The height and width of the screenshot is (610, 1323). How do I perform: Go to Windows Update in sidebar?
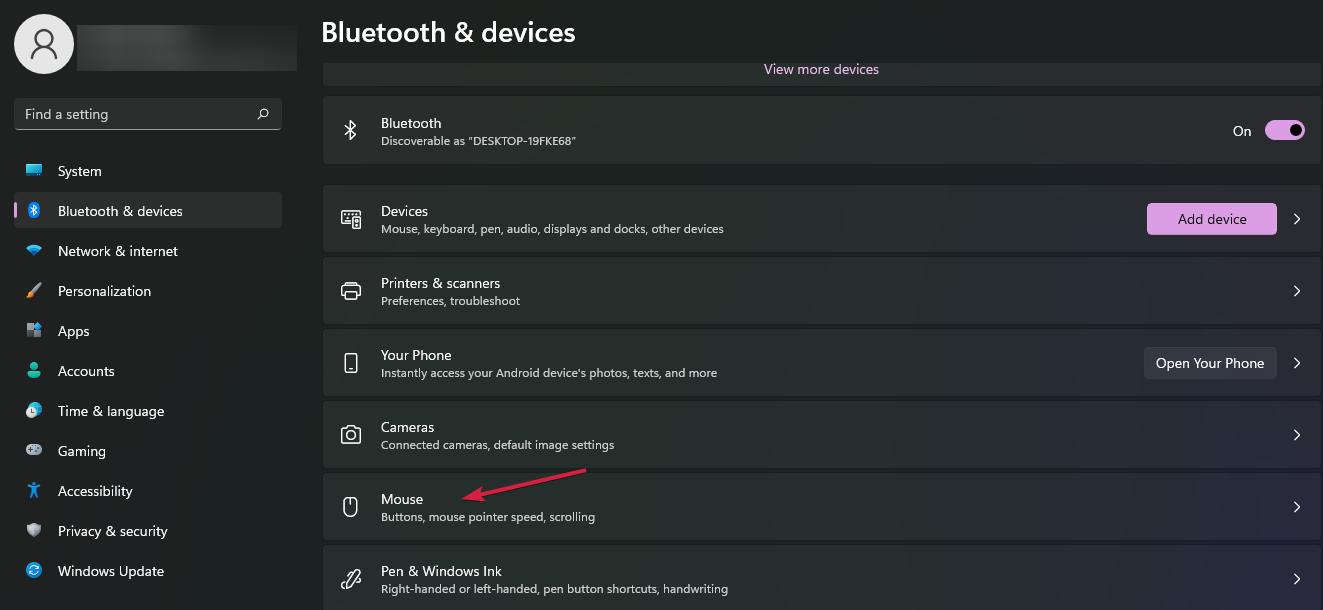(111, 571)
